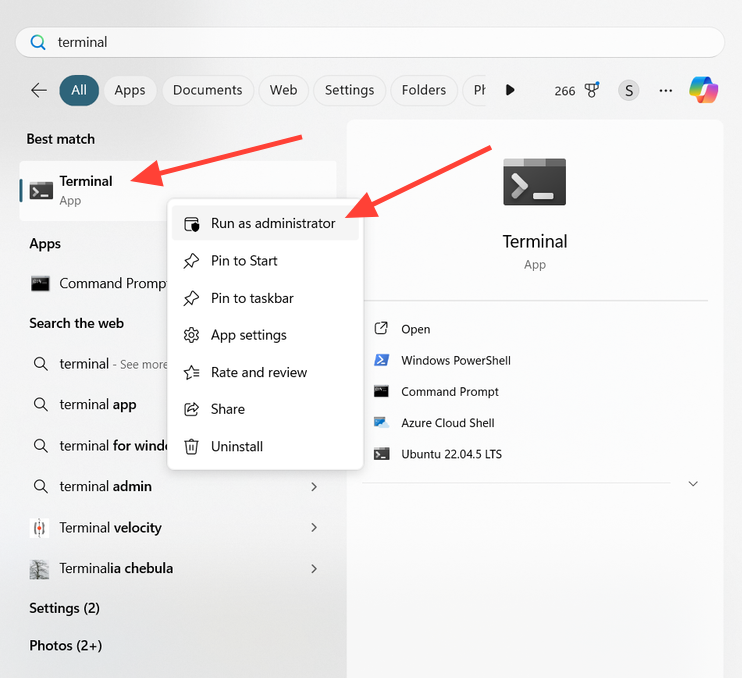Click the back arrow beside the filters
This screenshot has height=678, width=742.
click(x=39, y=90)
